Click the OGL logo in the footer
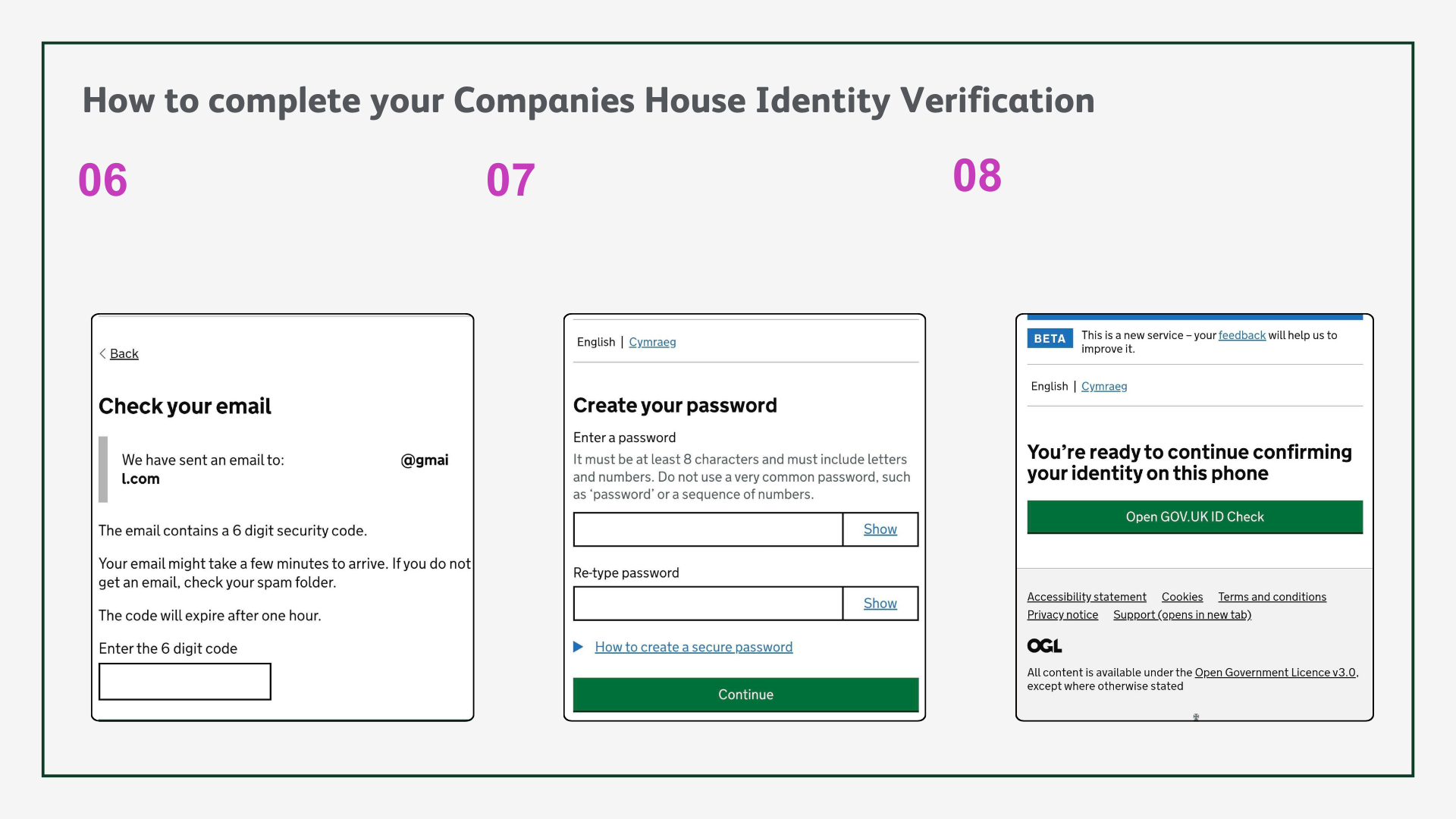1456x819 pixels. click(1043, 645)
